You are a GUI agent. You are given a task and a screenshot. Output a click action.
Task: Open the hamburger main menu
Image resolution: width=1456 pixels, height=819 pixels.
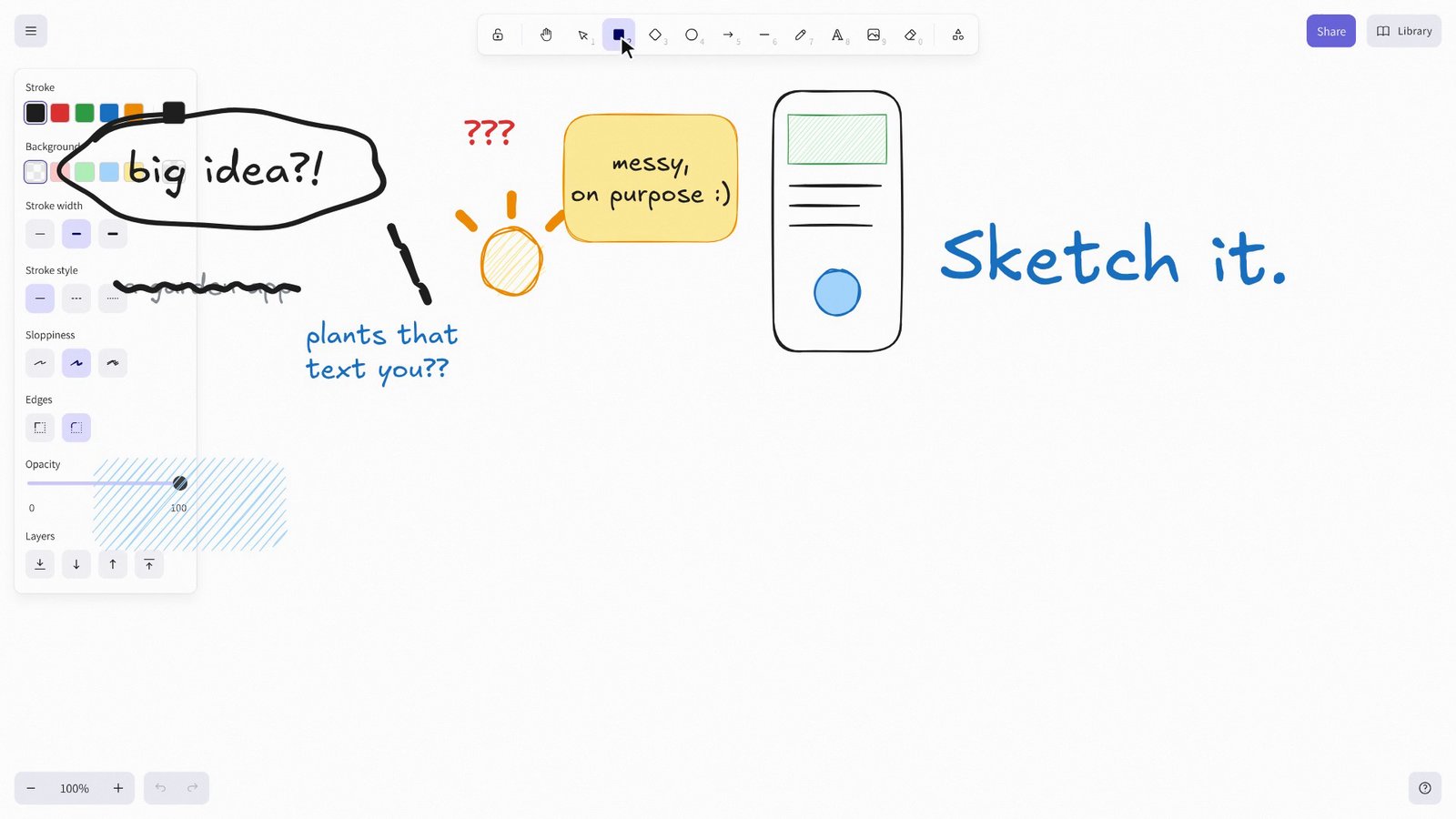(31, 31)
